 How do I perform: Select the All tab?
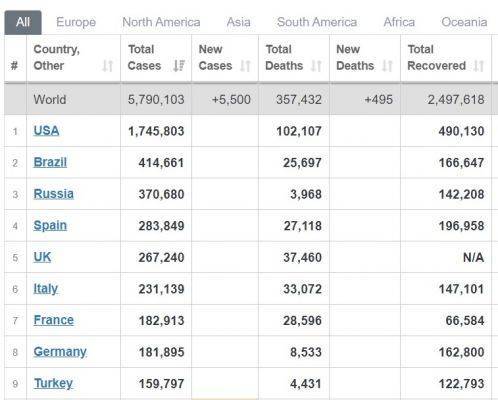(23, 22)
